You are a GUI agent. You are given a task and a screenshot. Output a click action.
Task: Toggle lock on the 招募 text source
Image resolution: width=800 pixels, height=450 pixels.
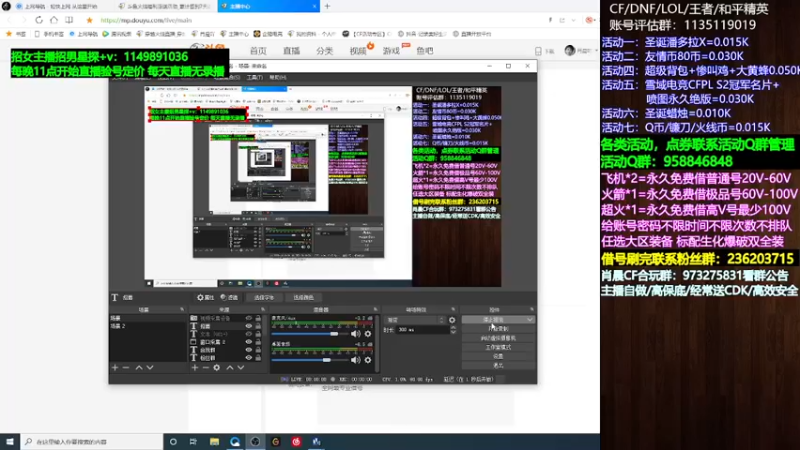click(x=258, y=326)
